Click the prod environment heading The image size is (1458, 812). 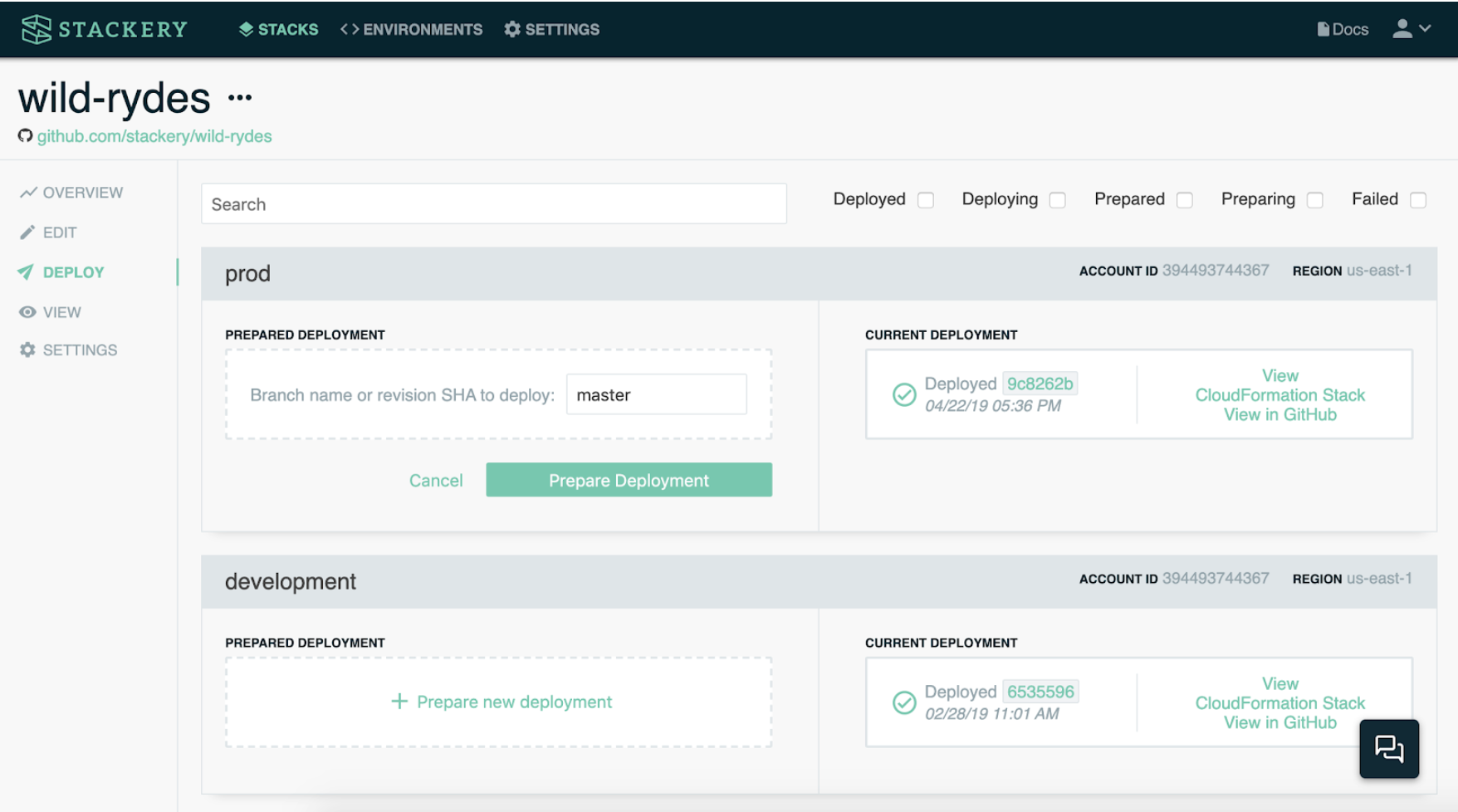(x=247, y=274)
